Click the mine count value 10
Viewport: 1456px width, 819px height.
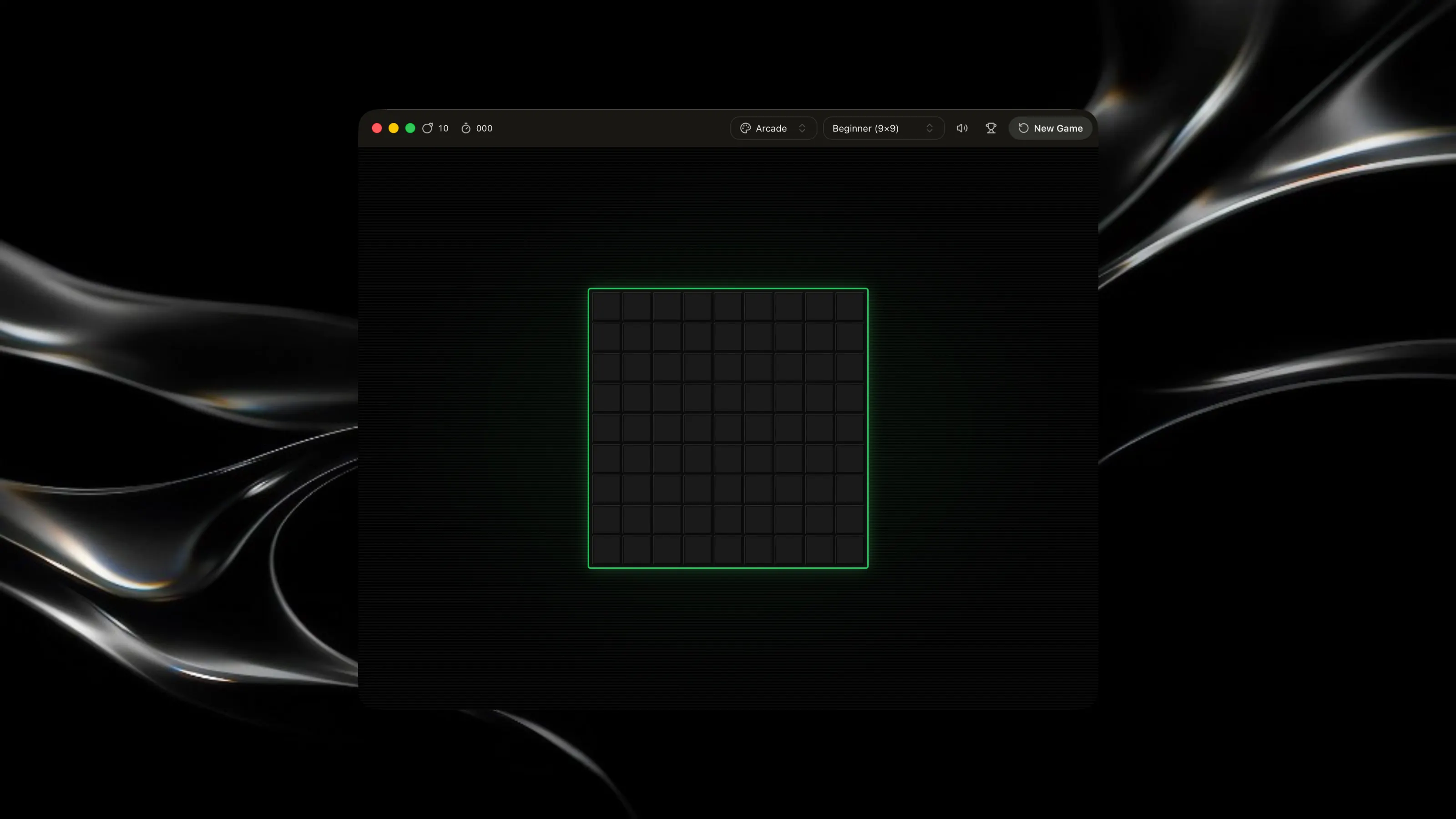(x=443, y=128)
